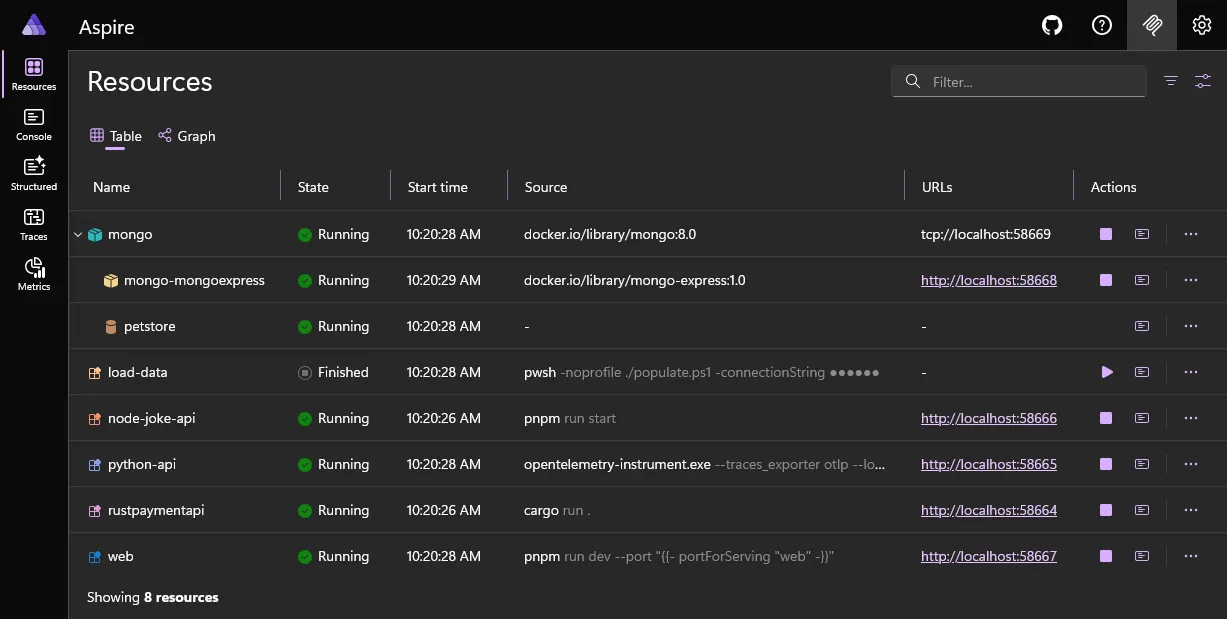Viewport: 1227px width, 619px height.
Task: Open the filter options icon near search
Action: tap(1170, 81)
